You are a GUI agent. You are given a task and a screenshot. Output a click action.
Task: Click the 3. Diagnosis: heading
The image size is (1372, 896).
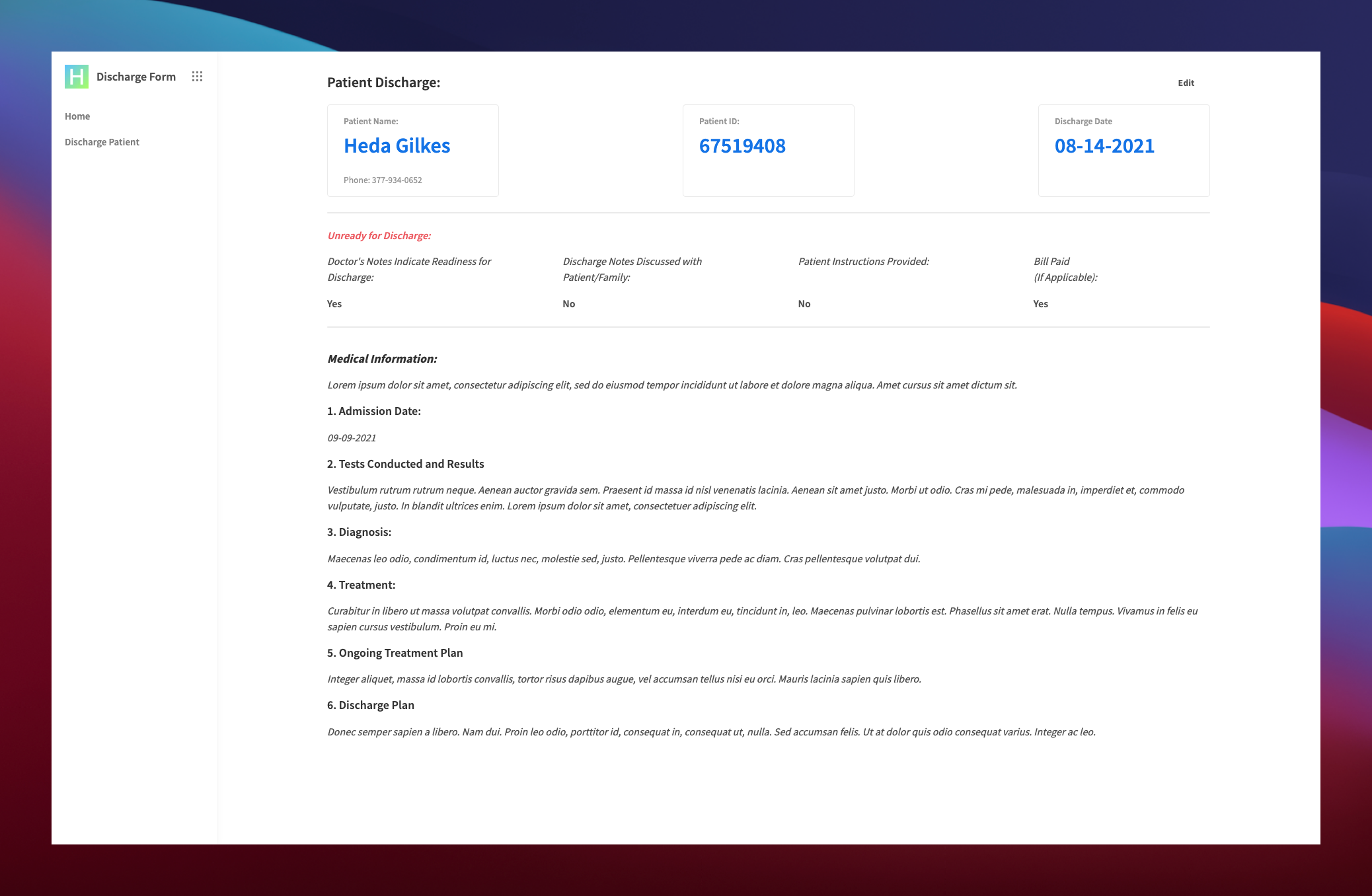pos(360,532)
